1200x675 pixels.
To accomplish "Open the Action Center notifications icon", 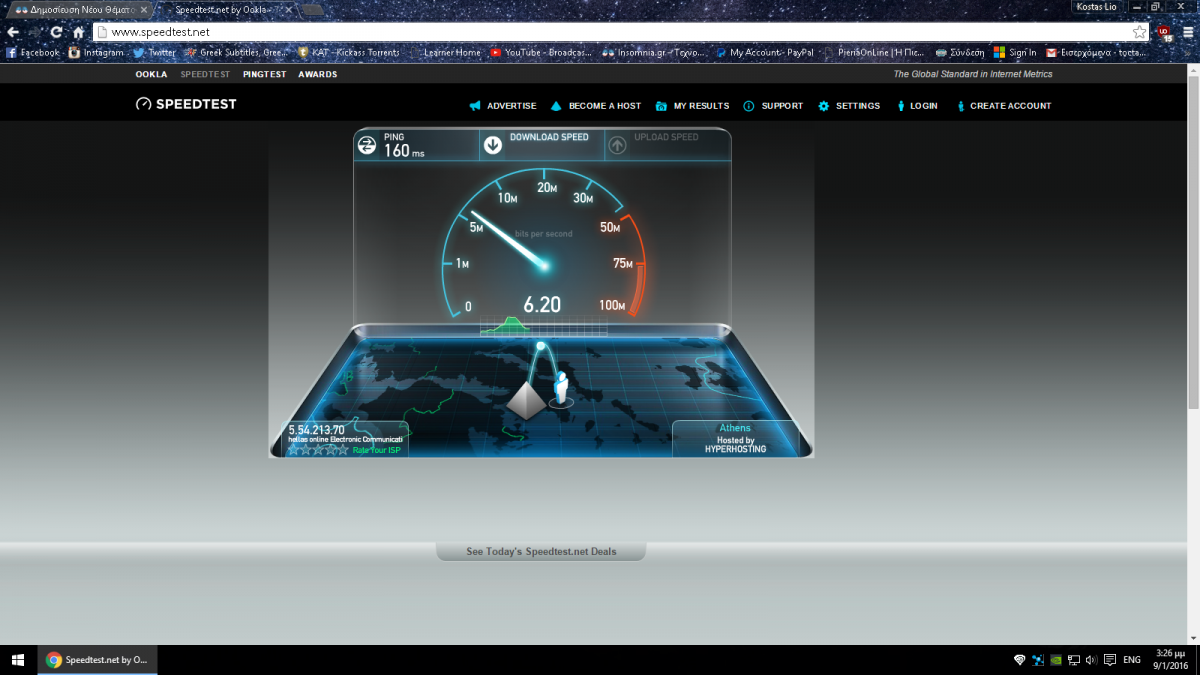I will tap(1108, 660).
